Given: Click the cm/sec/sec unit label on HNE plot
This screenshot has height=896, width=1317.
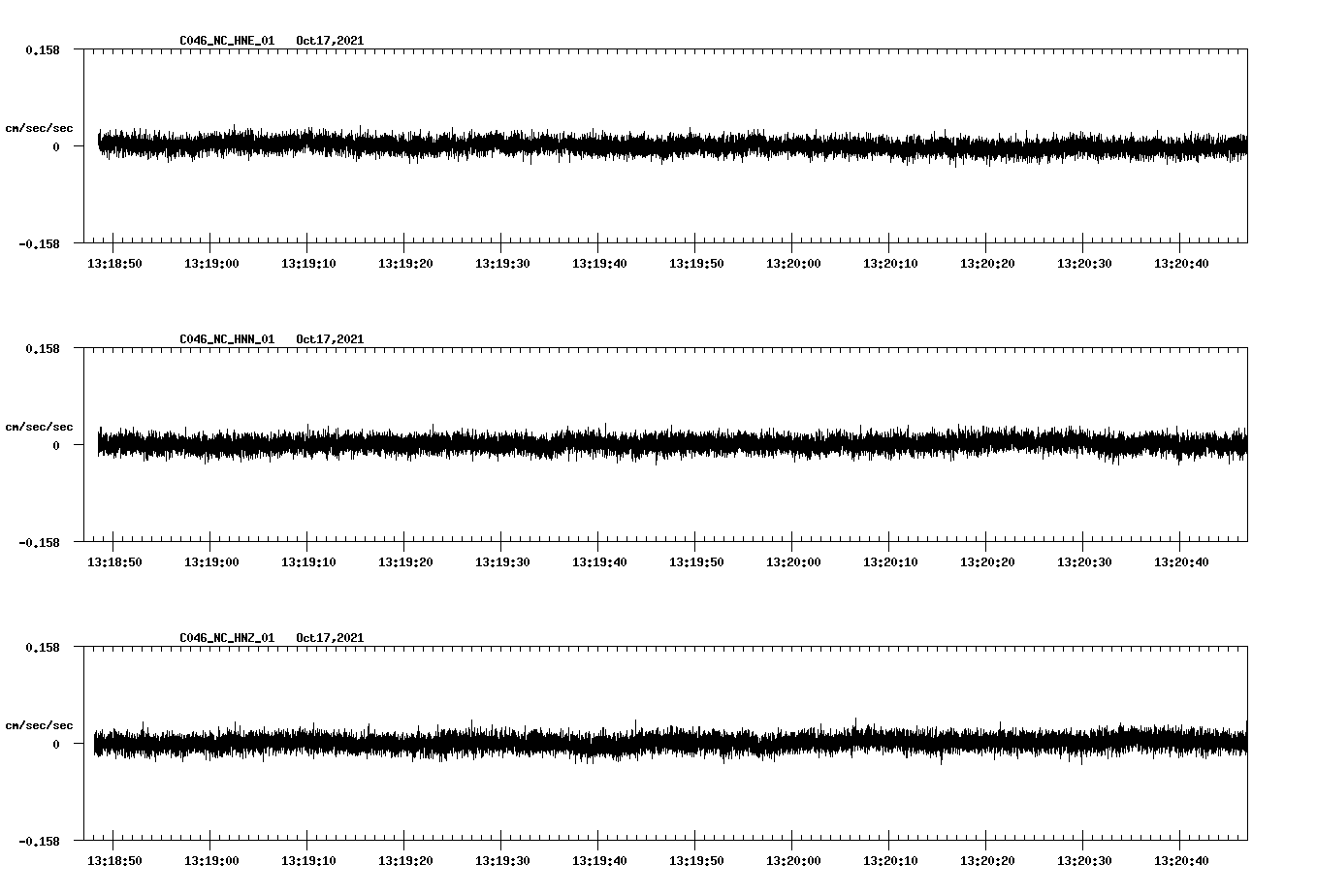Looking at the screenshot, I should [39, 128].
